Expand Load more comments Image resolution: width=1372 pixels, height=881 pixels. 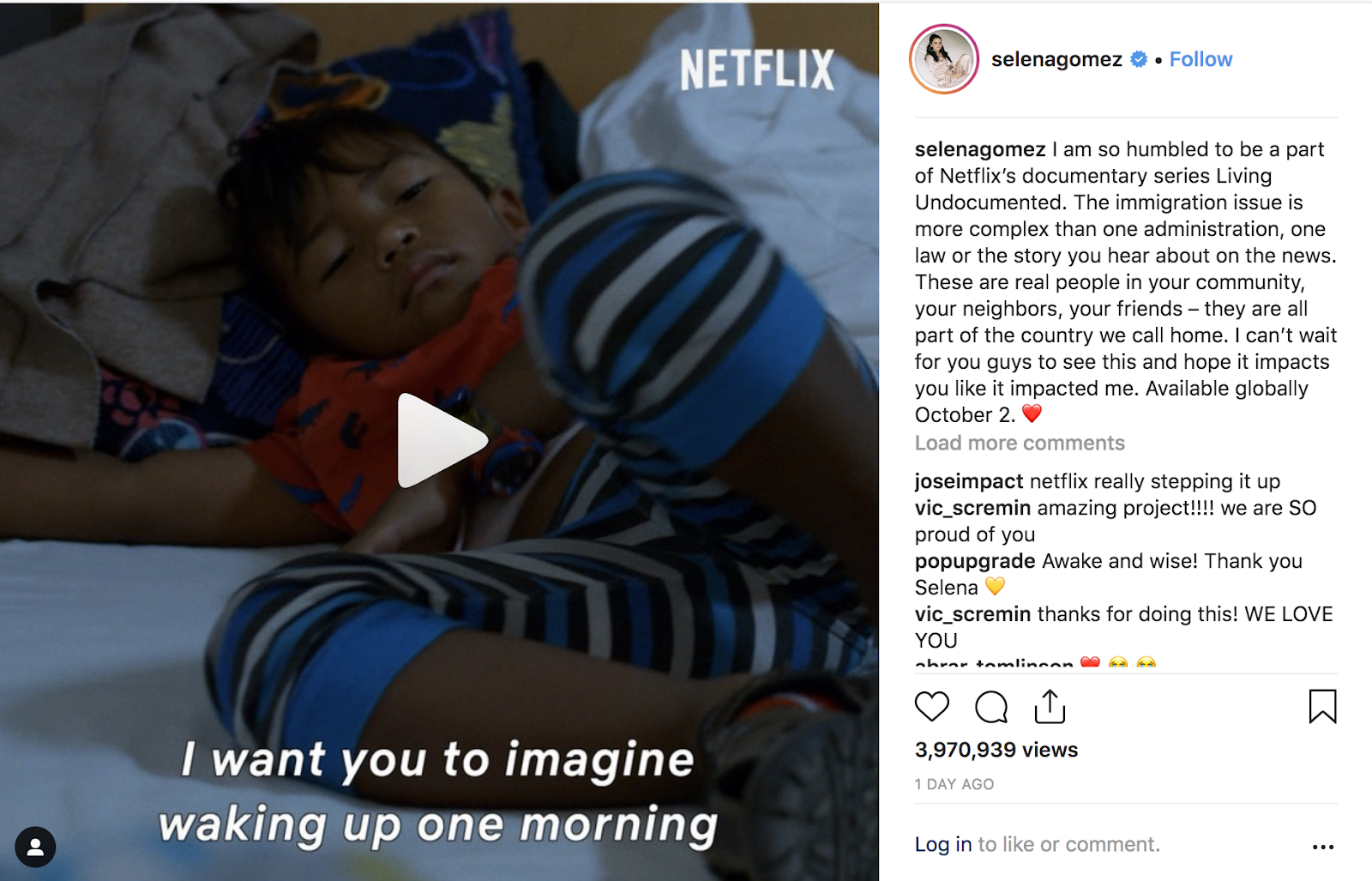(1020, 443)
